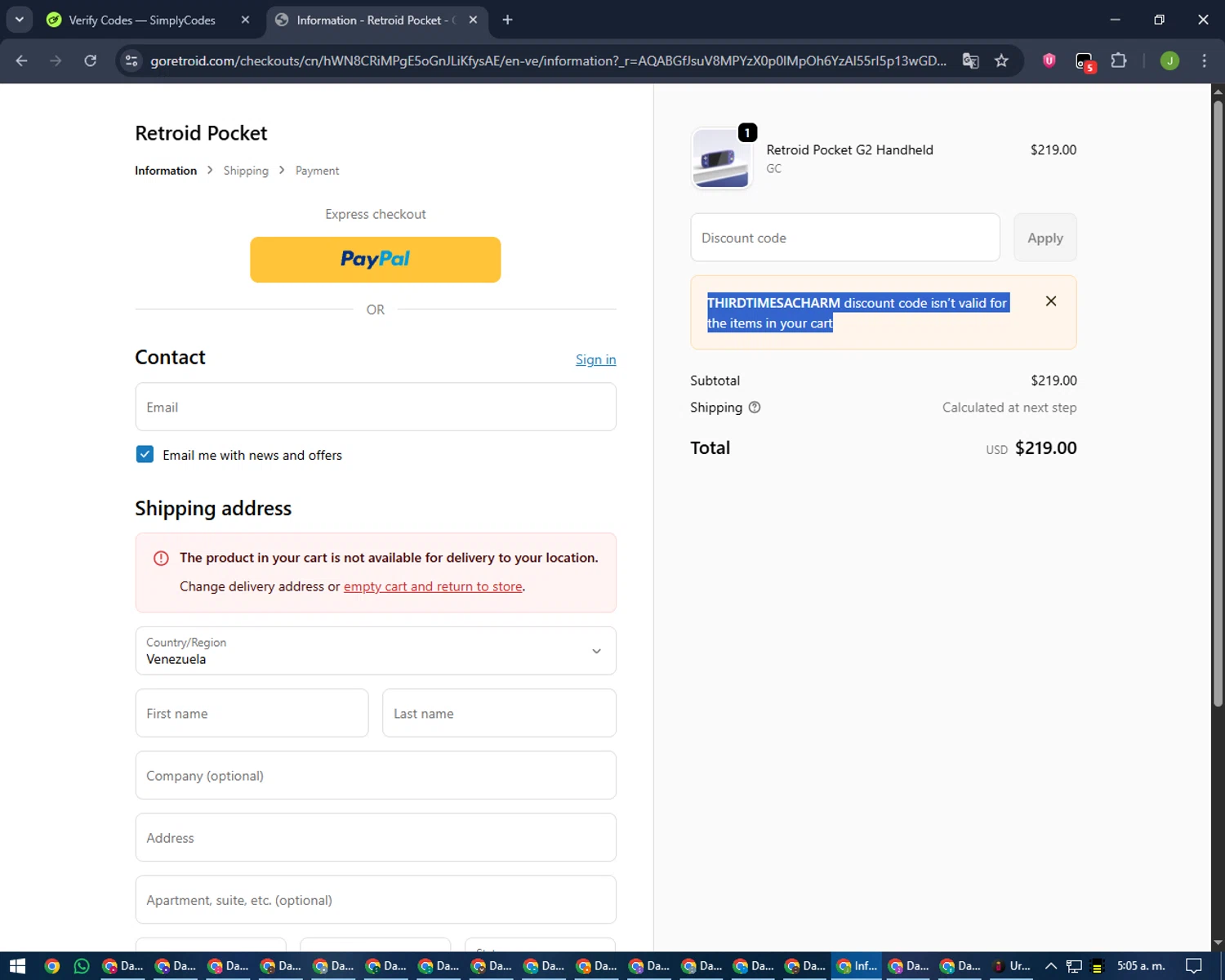Open the taskbar clock showing 5:05 a. m.

point(1141,966)
